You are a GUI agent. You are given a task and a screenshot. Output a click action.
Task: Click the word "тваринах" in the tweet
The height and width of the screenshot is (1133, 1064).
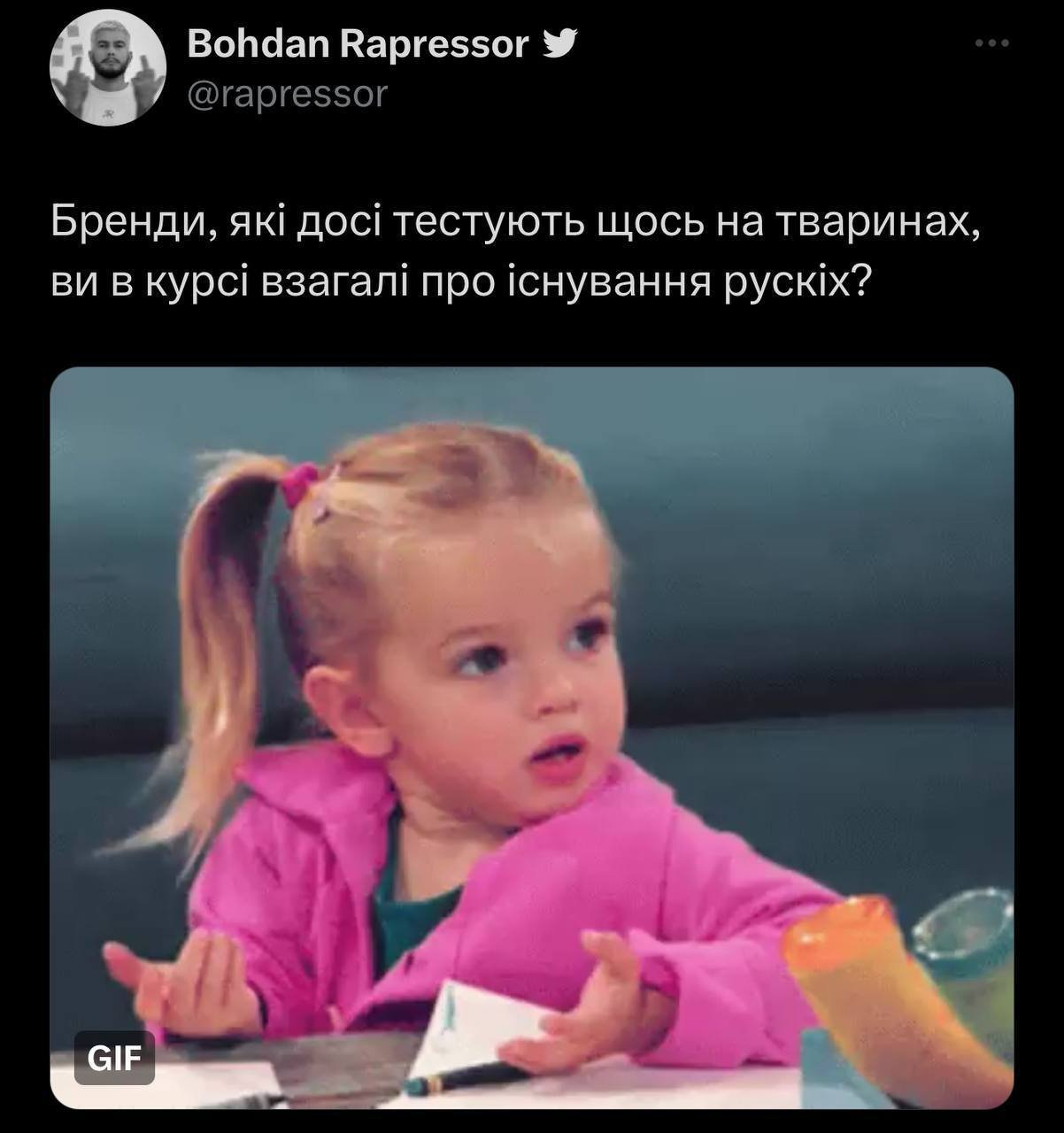[x=875, y=221]
